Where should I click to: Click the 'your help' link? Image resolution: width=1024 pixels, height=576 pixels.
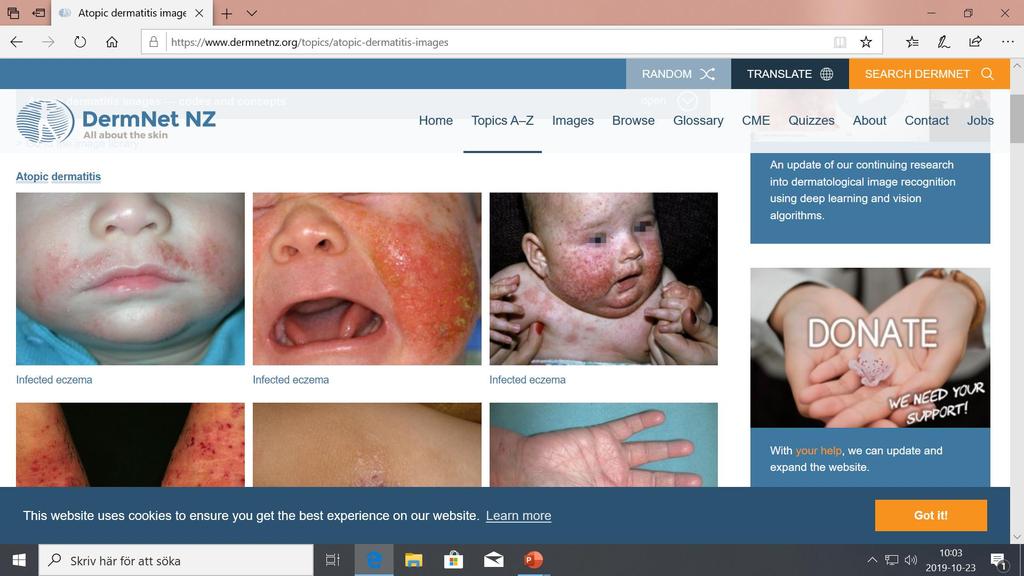(818, 451)
